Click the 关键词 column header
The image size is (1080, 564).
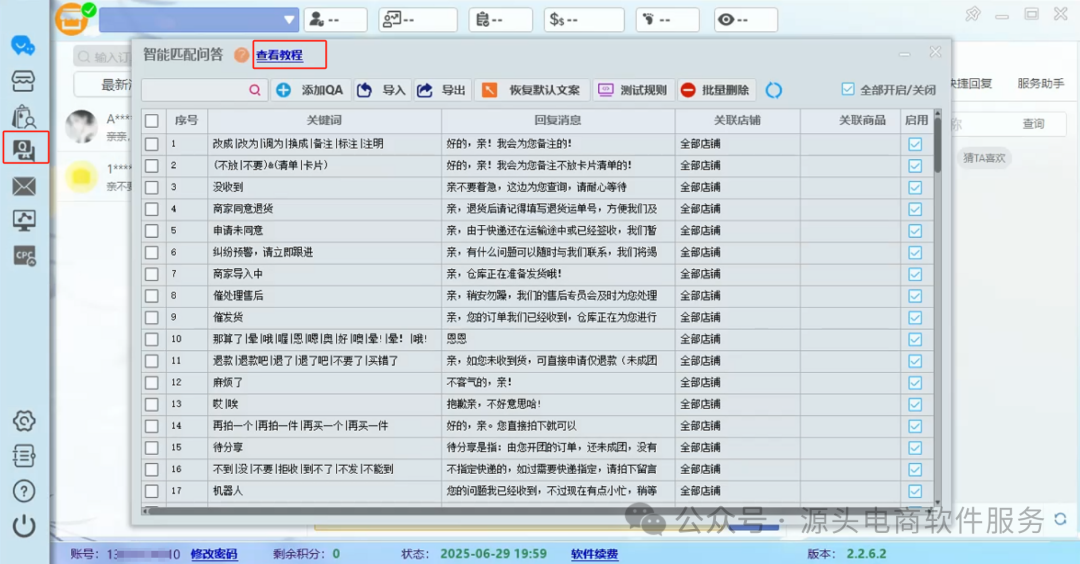(324, 121)
